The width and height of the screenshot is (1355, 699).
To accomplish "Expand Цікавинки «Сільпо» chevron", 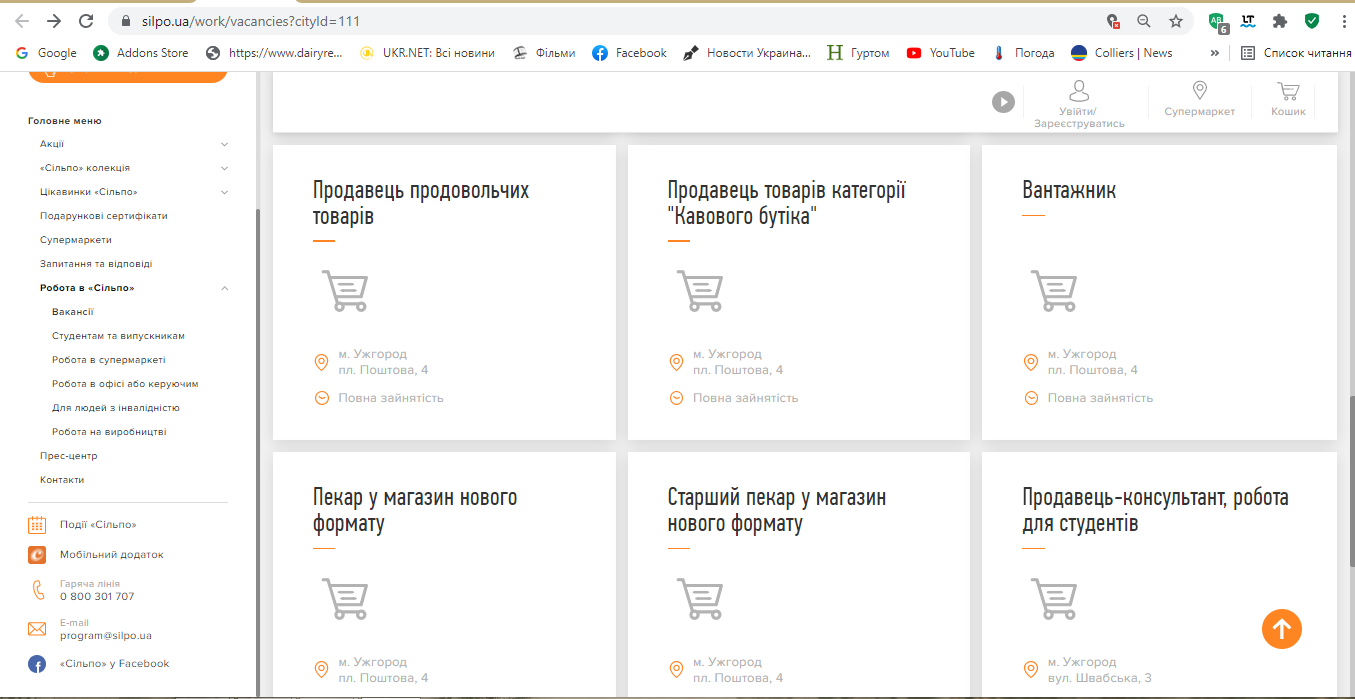I will 224,192.
